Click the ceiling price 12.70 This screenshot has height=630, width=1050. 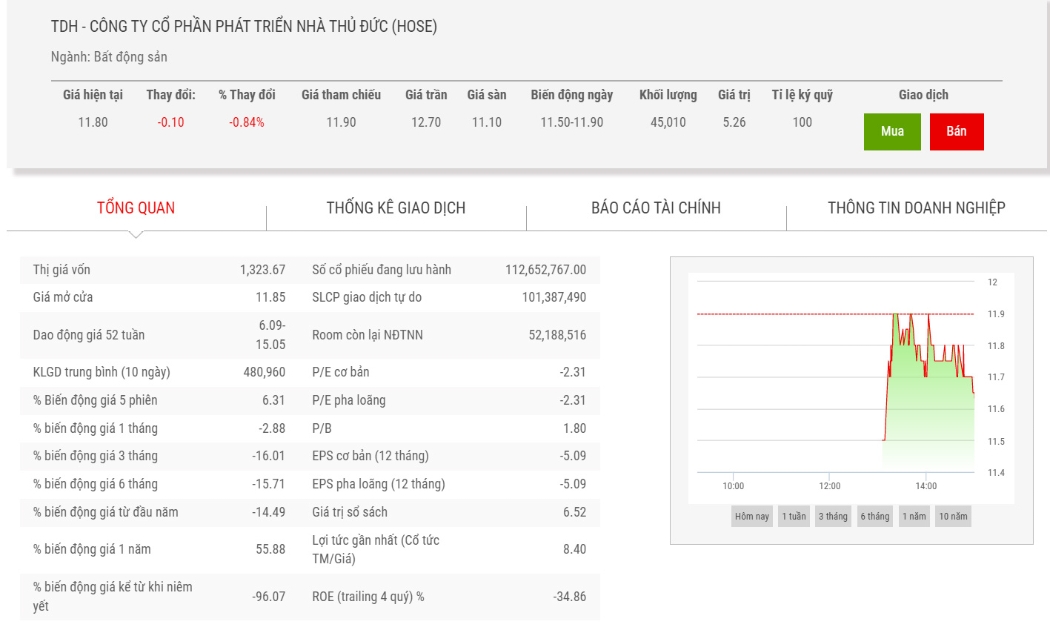(x=426, y=123)
